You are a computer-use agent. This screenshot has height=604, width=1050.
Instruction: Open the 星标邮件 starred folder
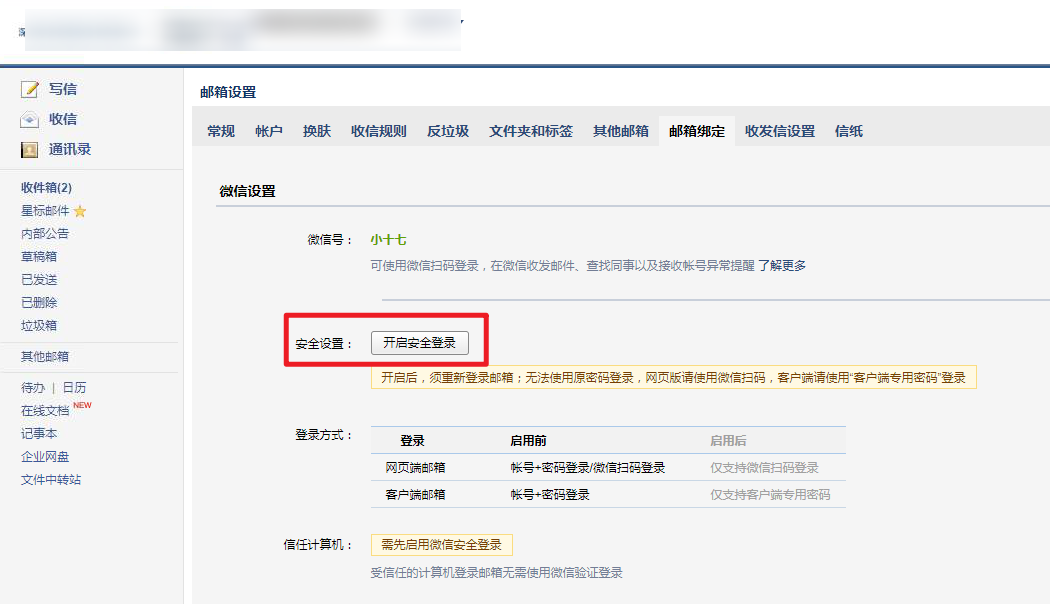(45, 211)
